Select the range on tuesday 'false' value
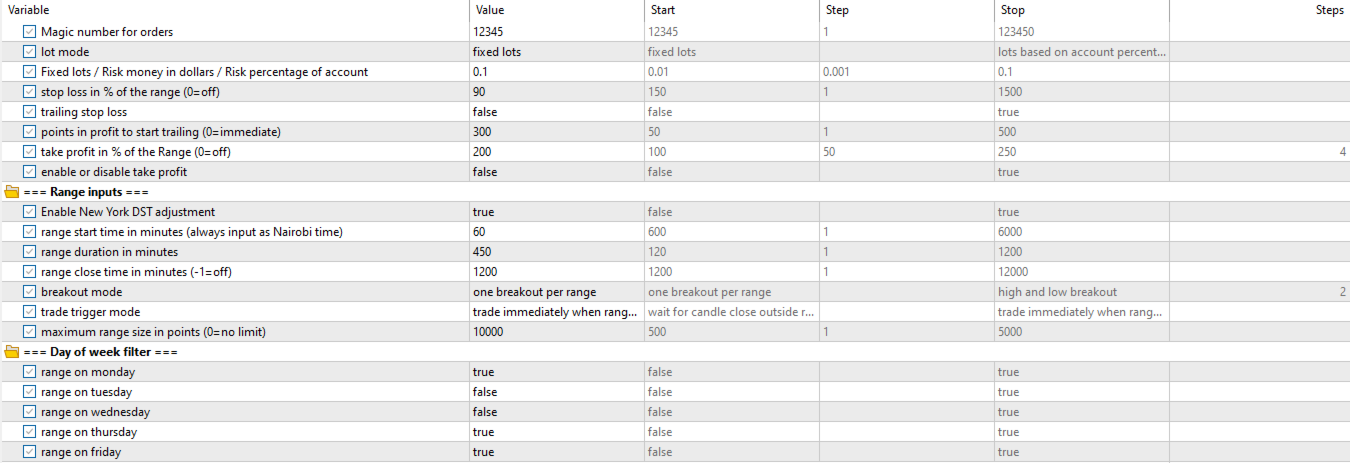 tap(556, 392)
